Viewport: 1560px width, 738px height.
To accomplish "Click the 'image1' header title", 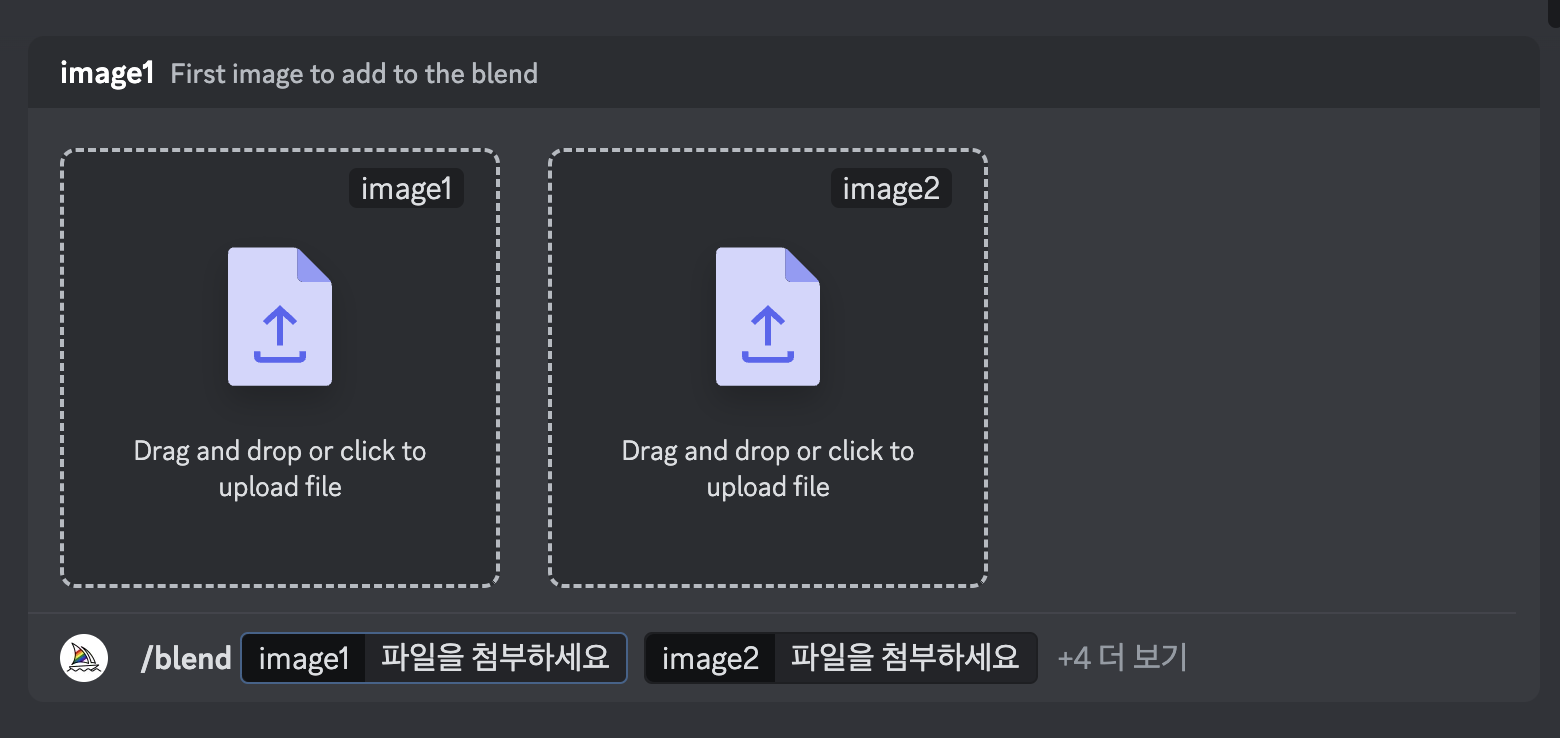I will [107, 74].
